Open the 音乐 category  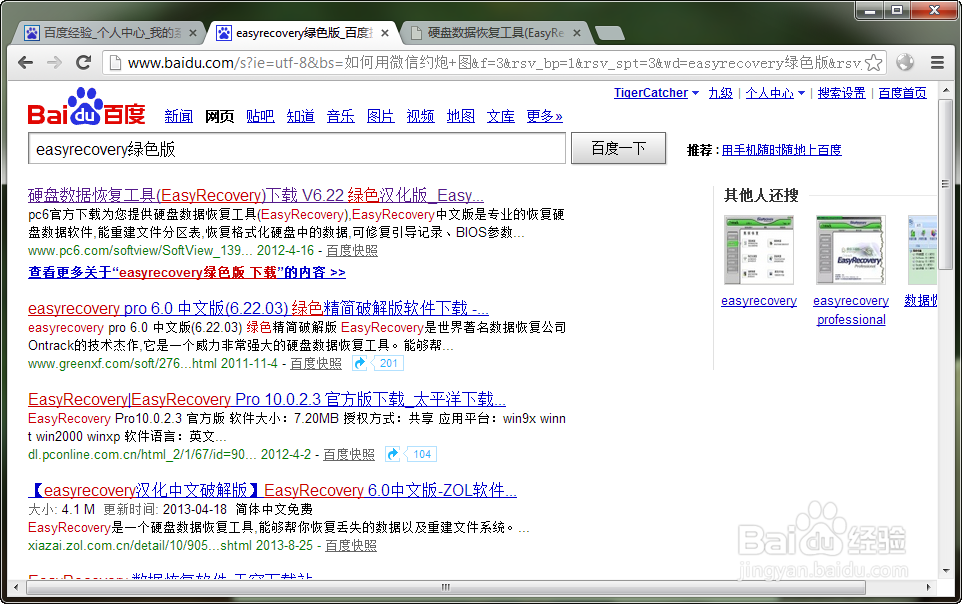(341, 116)
